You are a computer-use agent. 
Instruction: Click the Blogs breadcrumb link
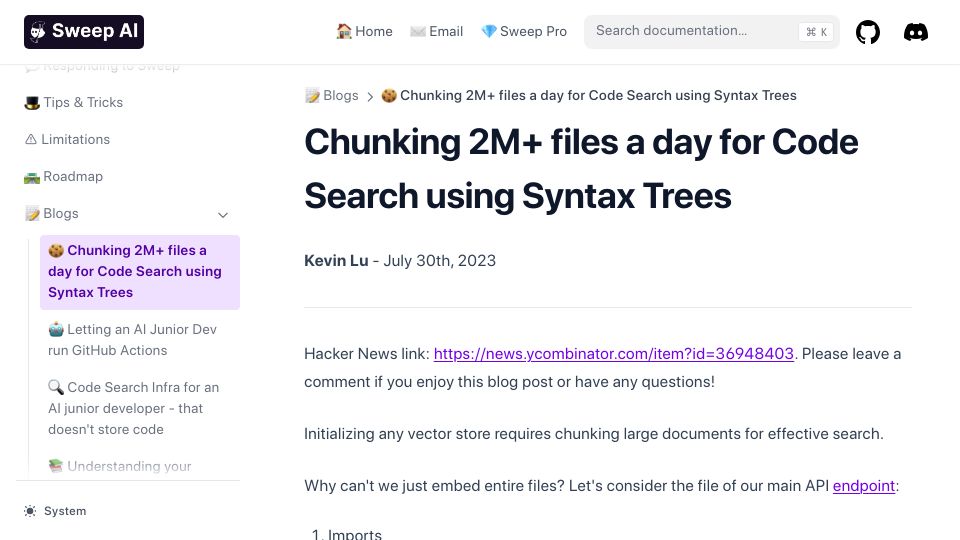click(331, 96)
